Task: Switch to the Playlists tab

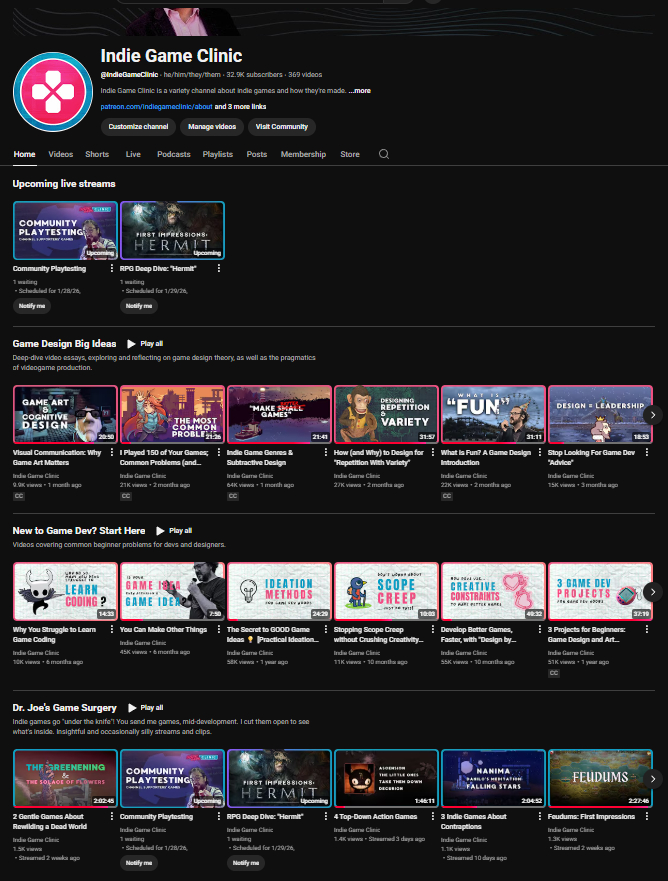Action: pyautogui.click(x=217, y=155)
